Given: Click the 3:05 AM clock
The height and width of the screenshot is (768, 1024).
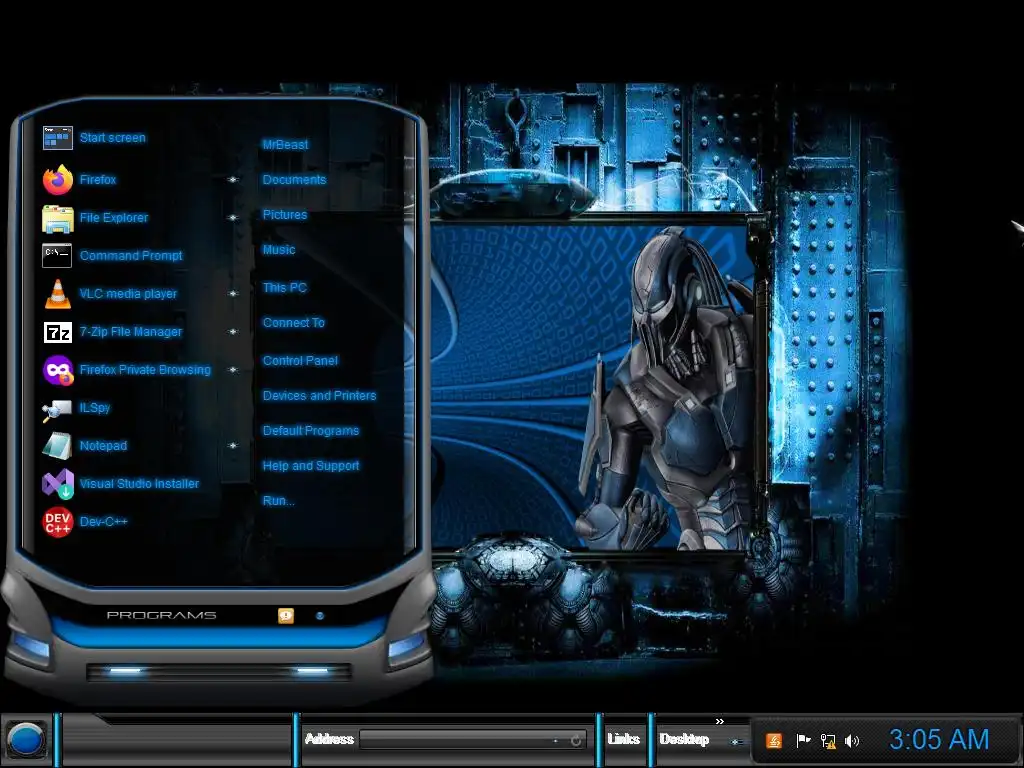Looking at the screenshot, I should coord(939,740).
